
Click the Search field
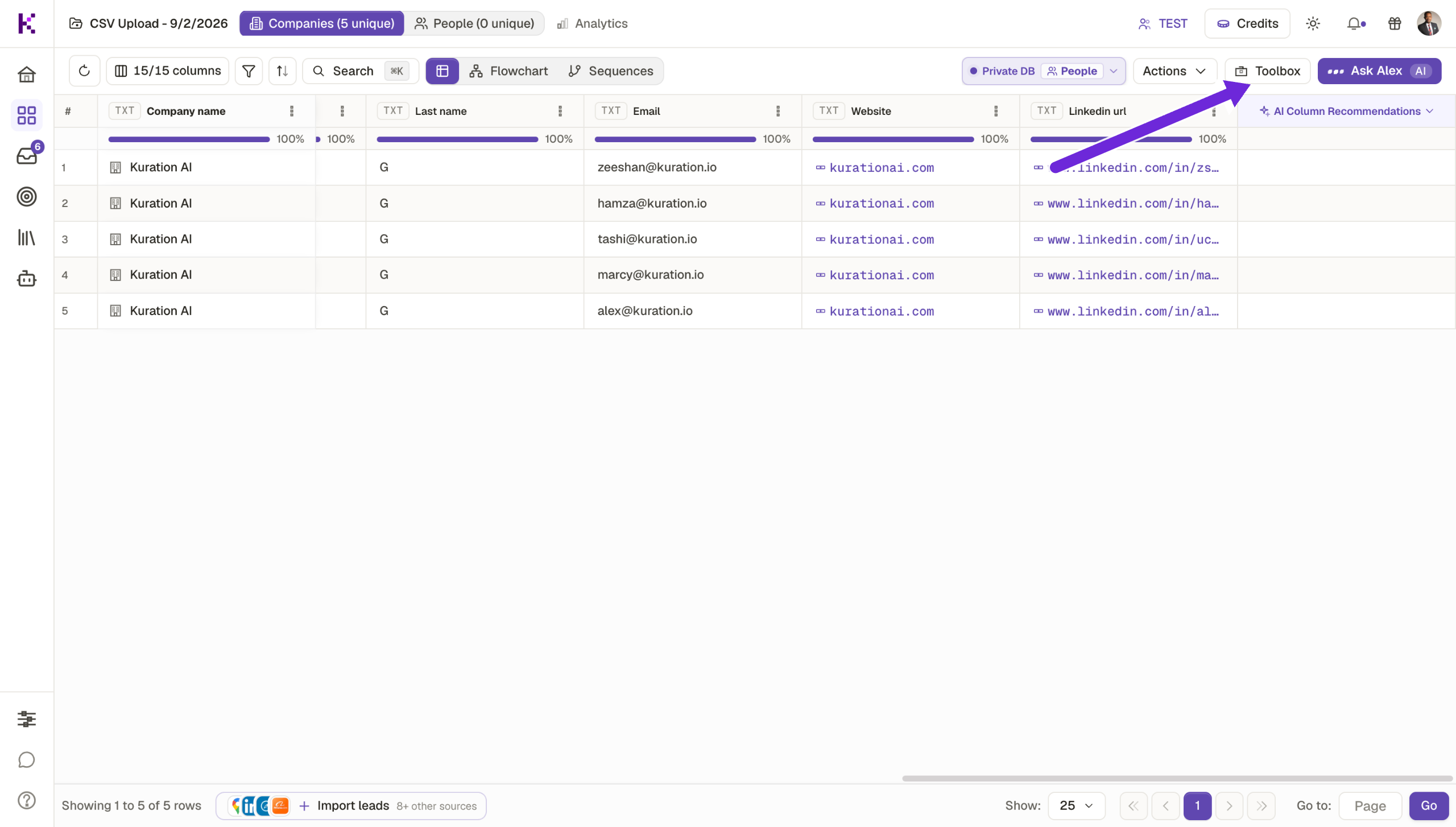pos(361,71)
